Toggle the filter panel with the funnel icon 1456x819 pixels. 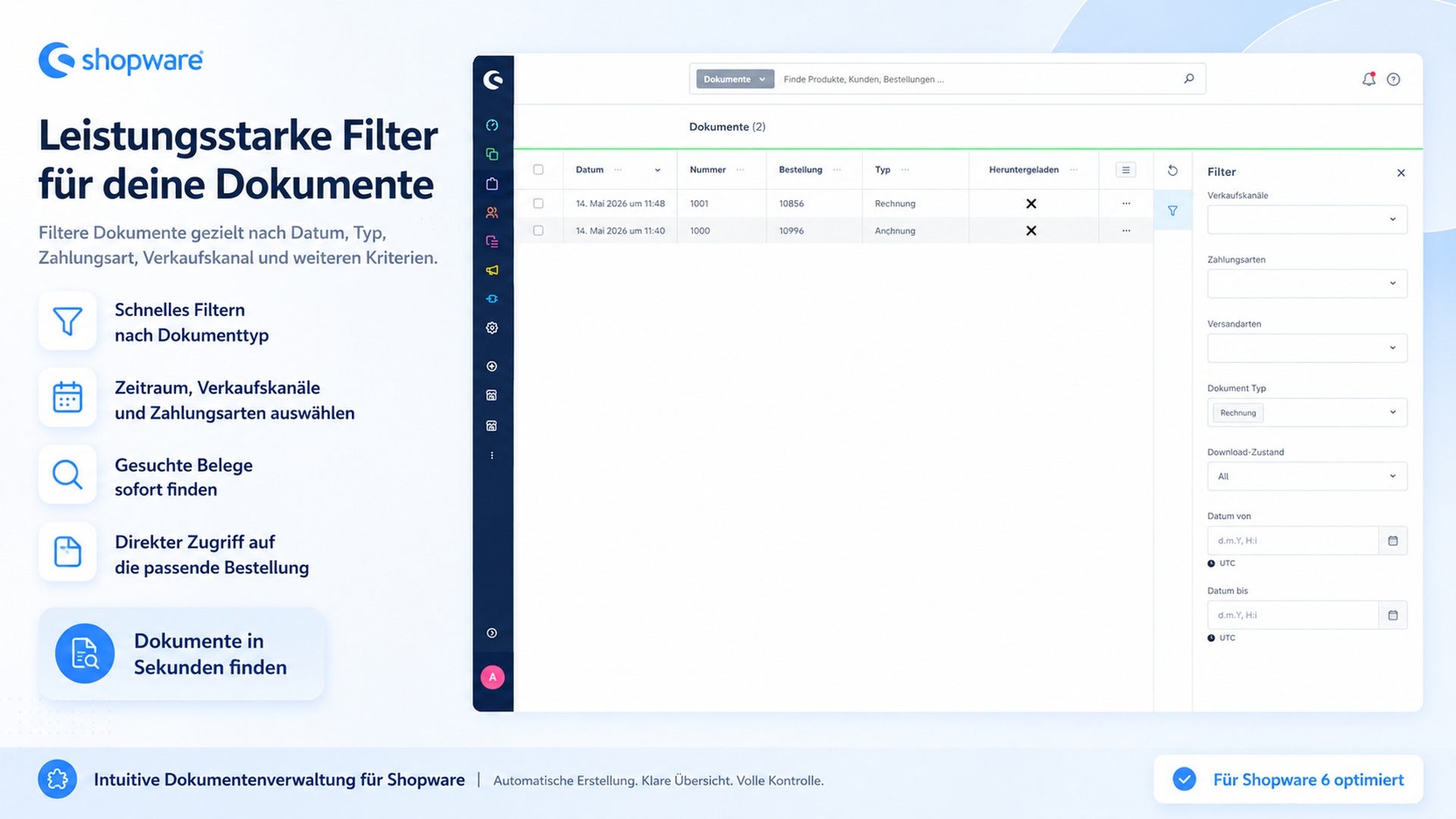1172,211
